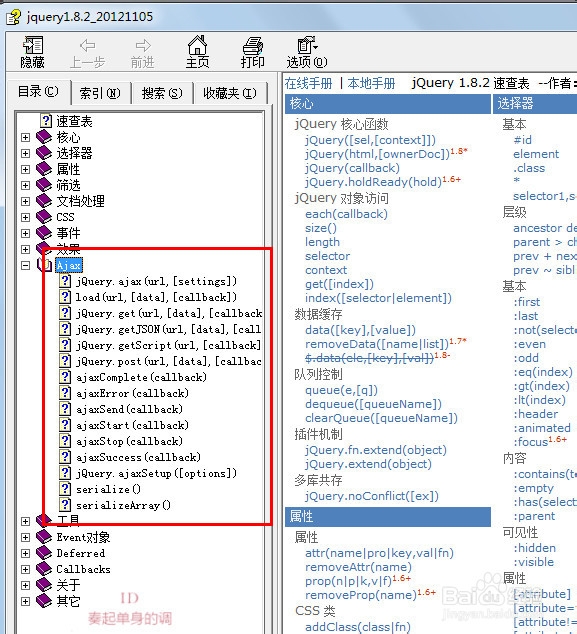
Task: Switch to the 收藏夹(I) tab
Action: (x=230, y=93)
